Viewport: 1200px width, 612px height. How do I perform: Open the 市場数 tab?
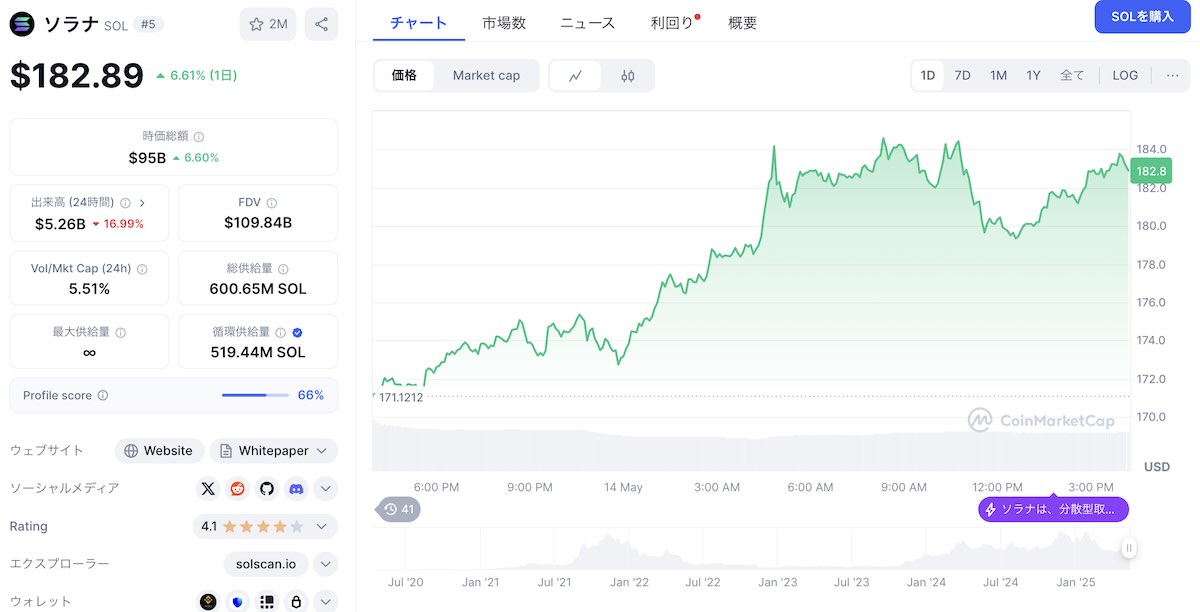504,23
